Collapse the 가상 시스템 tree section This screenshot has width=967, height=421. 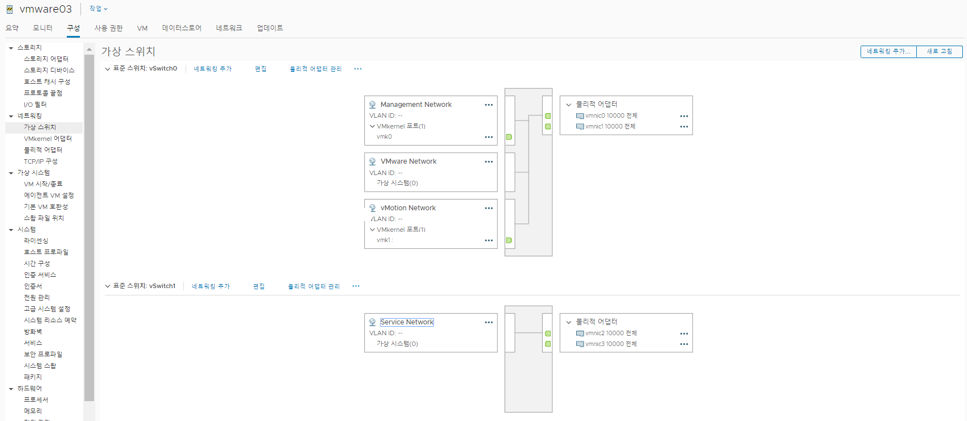[x=11, y=173]
